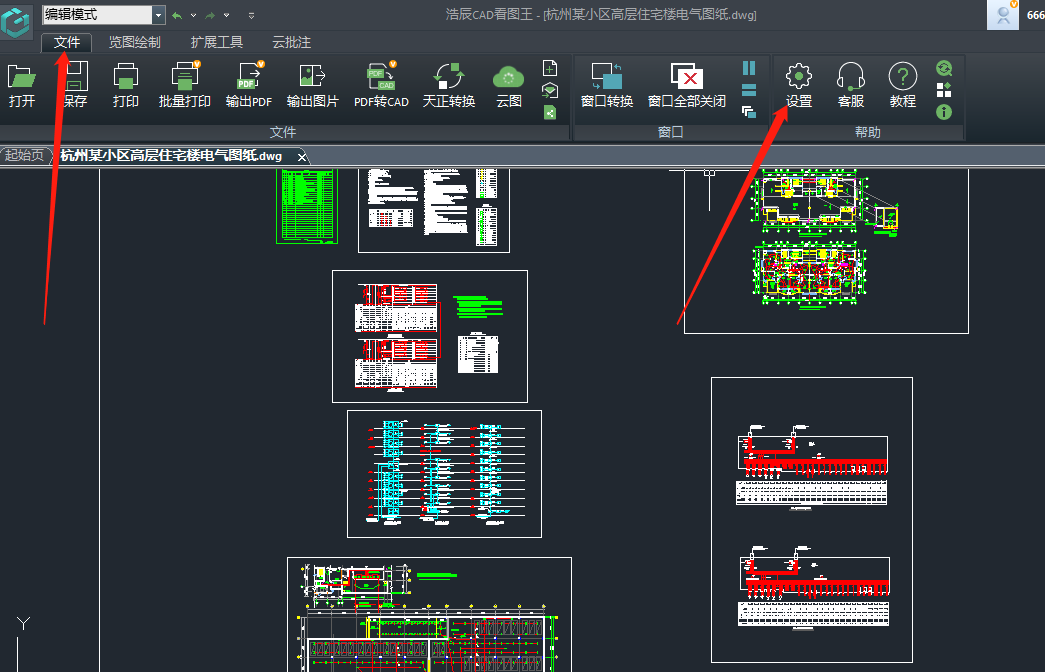Export drawing with 输出PDF icon

pyautogui.click(x=248, y=85)
